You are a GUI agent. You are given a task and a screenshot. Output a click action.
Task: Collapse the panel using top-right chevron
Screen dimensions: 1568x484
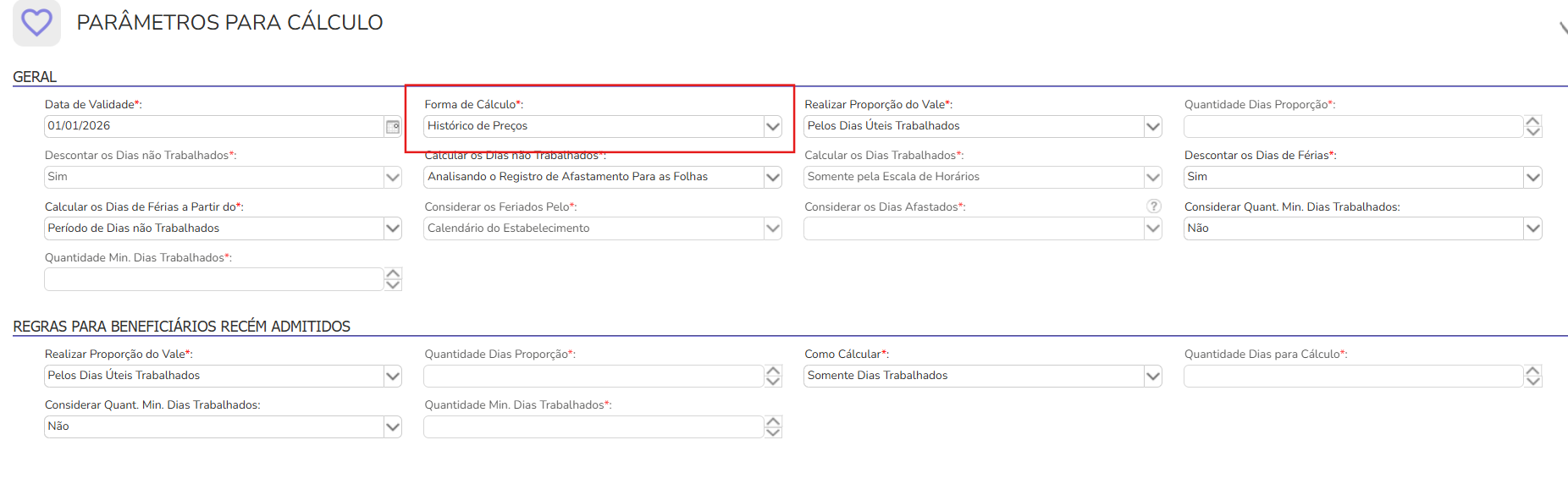1563,27
